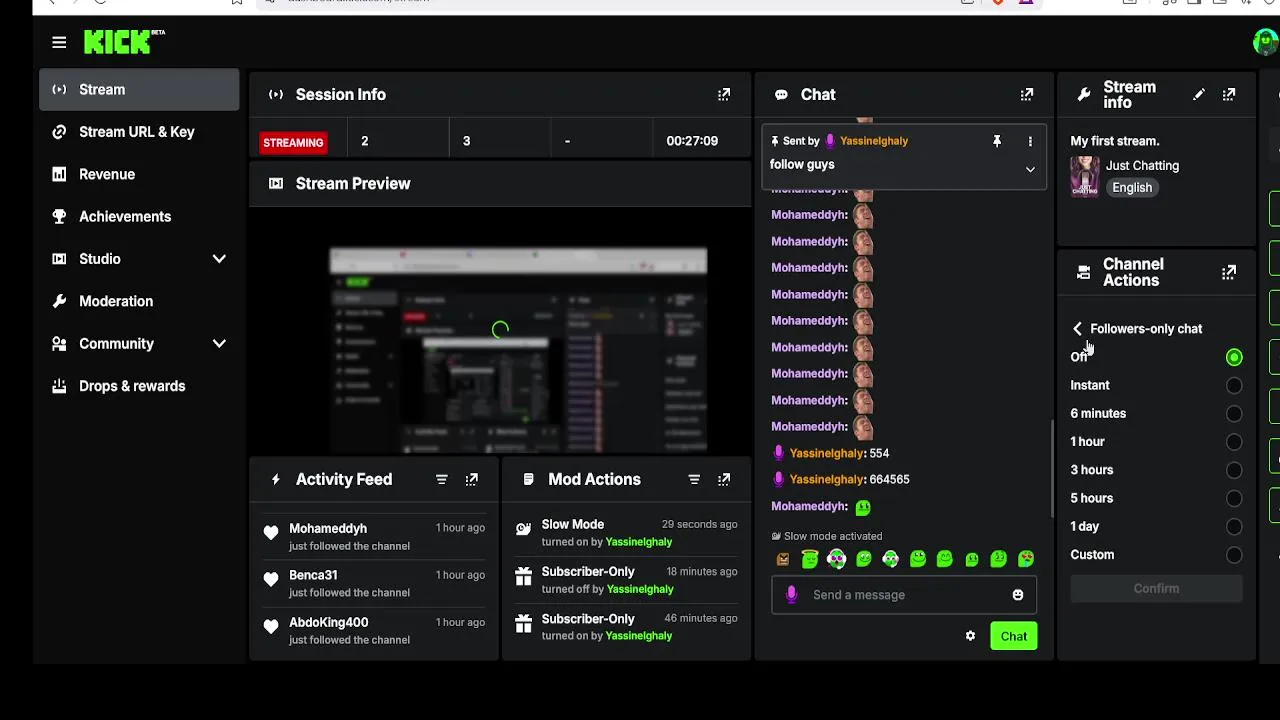The height and width of the screenshot is (720, 1280).
Task: Click the Just Chatting category thumbnail
Action: [x=1085, y=177]
